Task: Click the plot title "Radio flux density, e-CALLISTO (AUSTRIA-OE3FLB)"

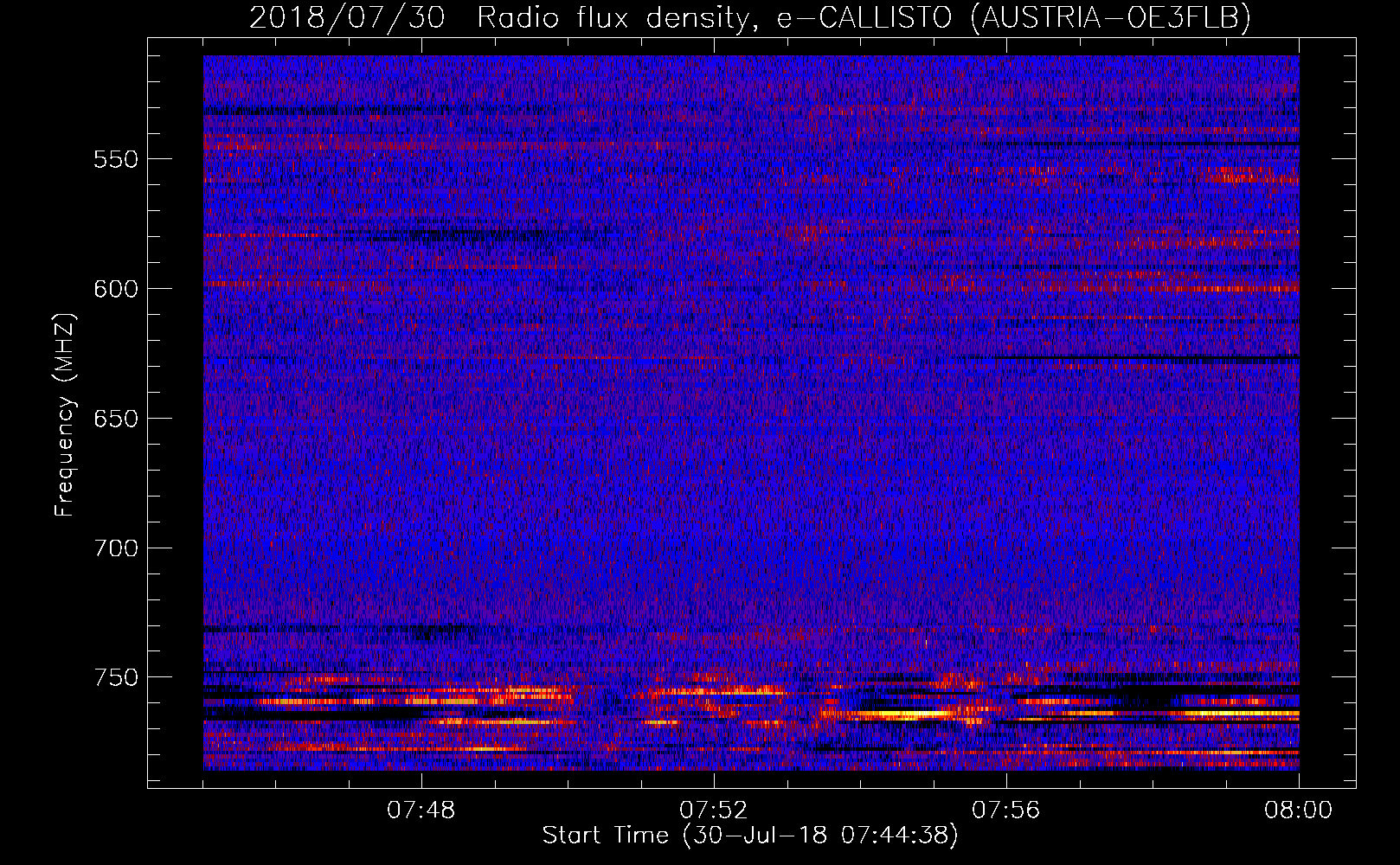Action: tap(864, 17)
